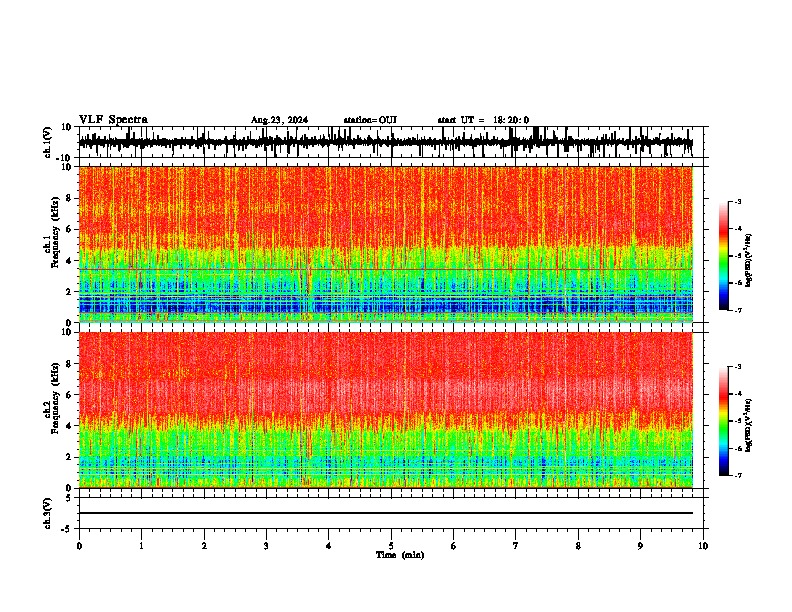Click ch.2 spectrogram 6 kHz tick label
Viewport: 792px width, 612px height.
coord(69,395)
